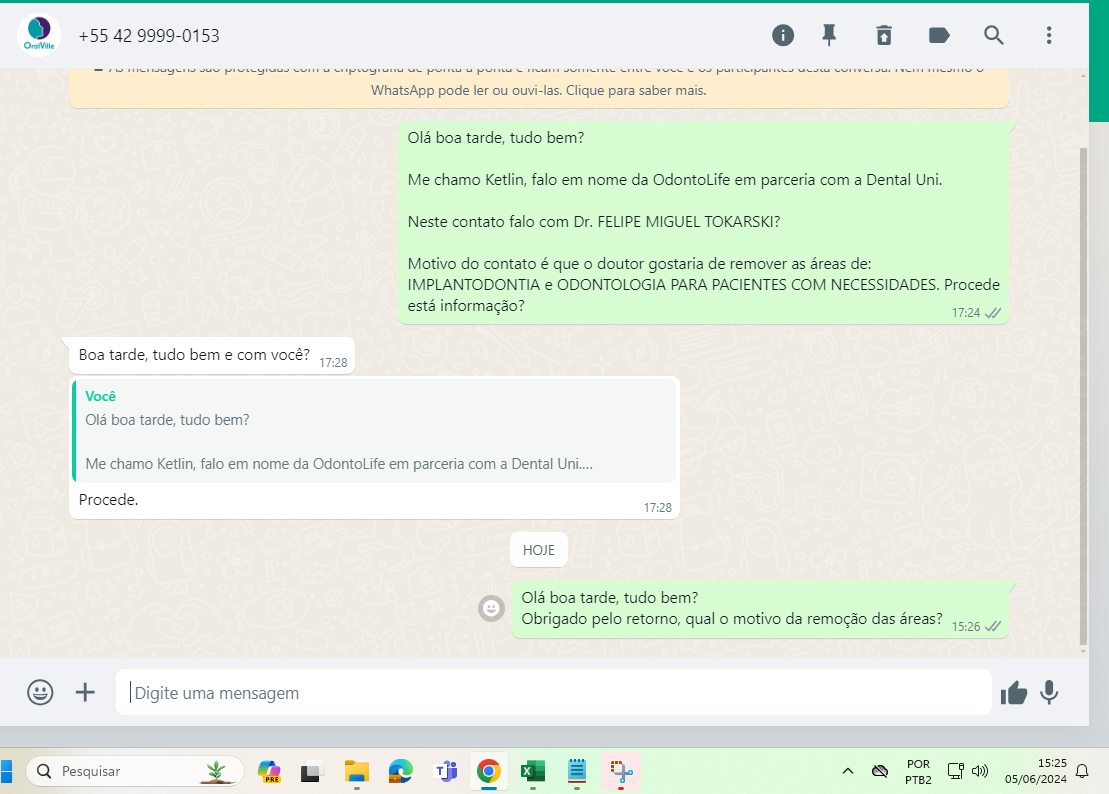Click the HOJE date separator
This screenshot has width=1109, height=794.
click(x=539, y=550)
